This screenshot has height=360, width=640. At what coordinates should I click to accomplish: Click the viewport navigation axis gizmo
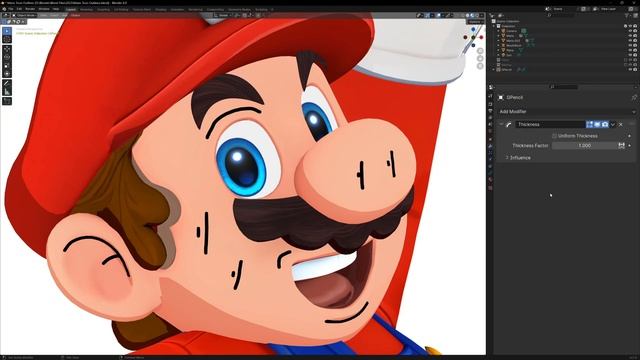point(473,37)
